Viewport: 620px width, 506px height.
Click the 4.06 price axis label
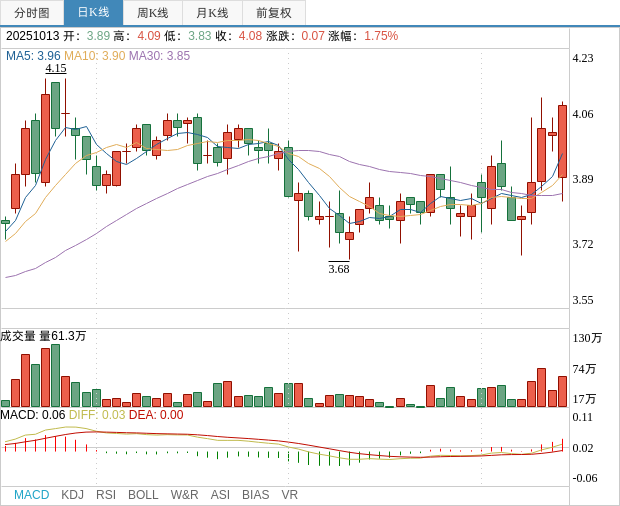583,114
